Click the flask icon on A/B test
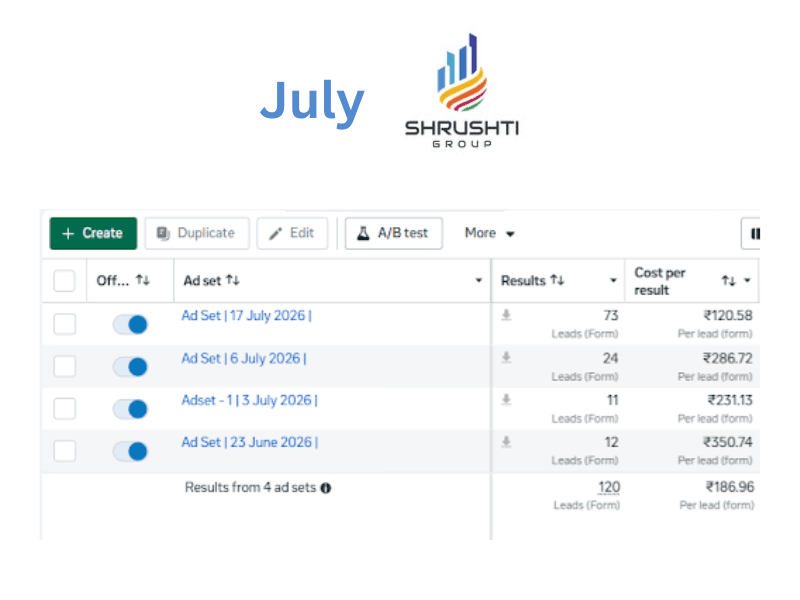Viewport: 800px width, 600px height. pyautogui.click(x=363, y=233)
